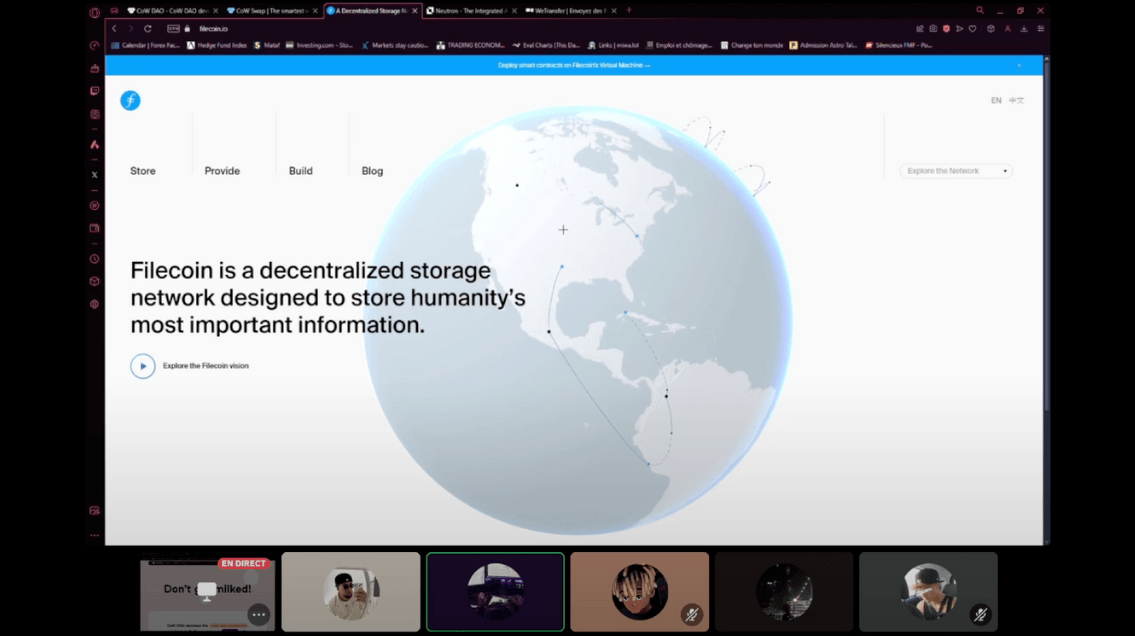Open the history clock icon in sidebar
Viewport: 1135px width, 636px height.
95,259
